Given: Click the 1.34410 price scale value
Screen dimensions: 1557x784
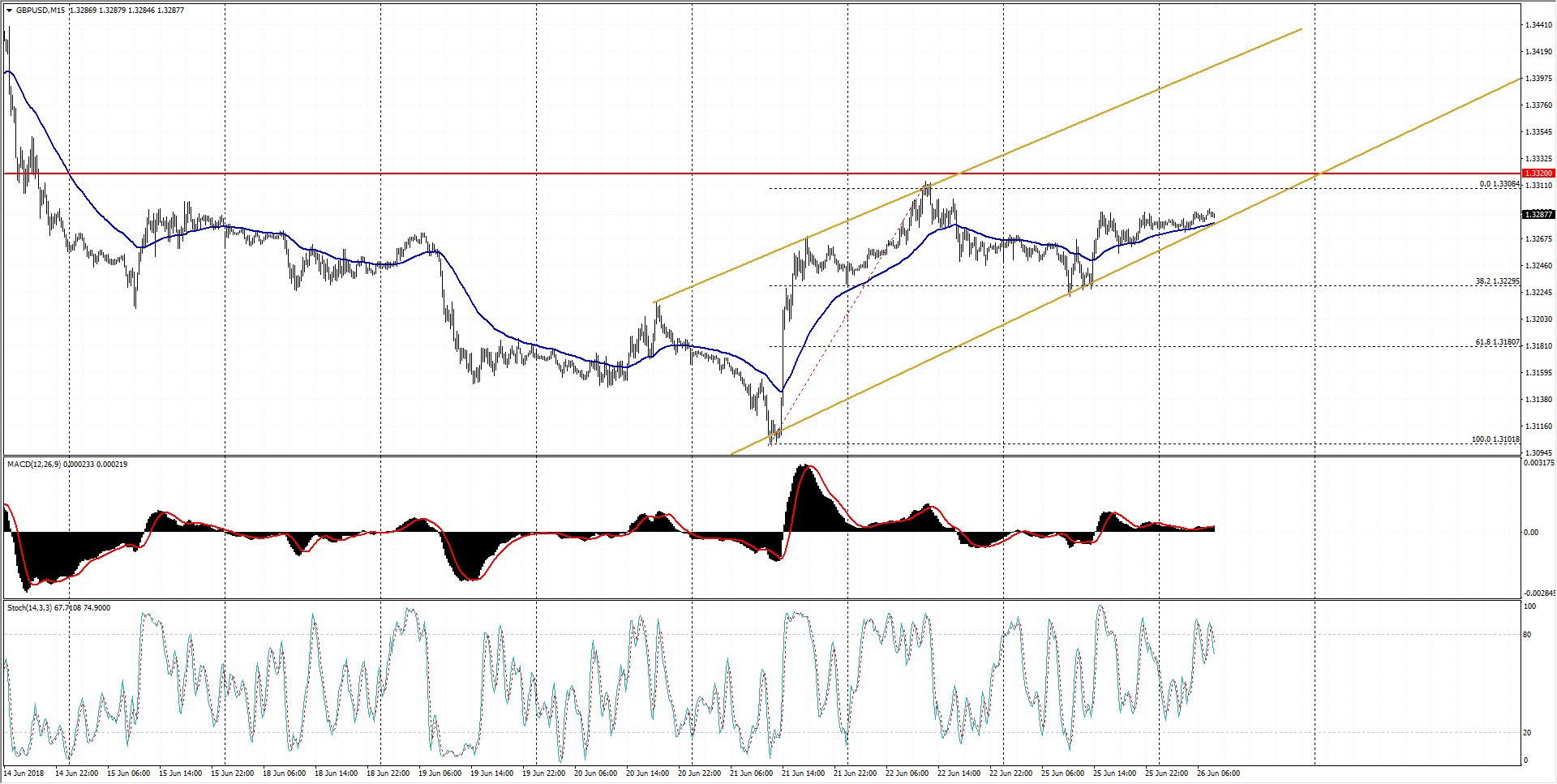Looking at the screenshot, I should 1538,25.
